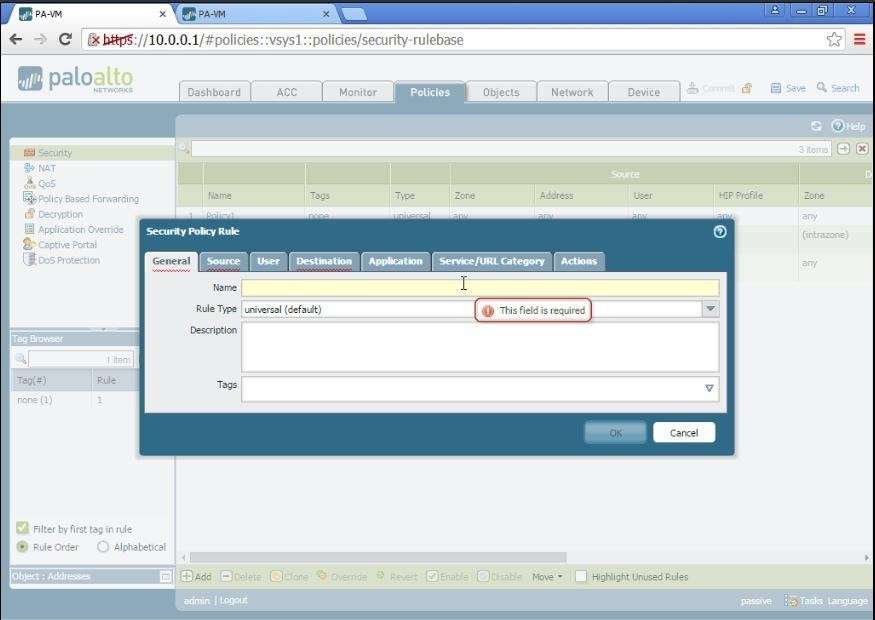Click the Tasks icon in status bar
Image resolution: width=875 pixels, height=620 pixels.
(x=791, y=601)
